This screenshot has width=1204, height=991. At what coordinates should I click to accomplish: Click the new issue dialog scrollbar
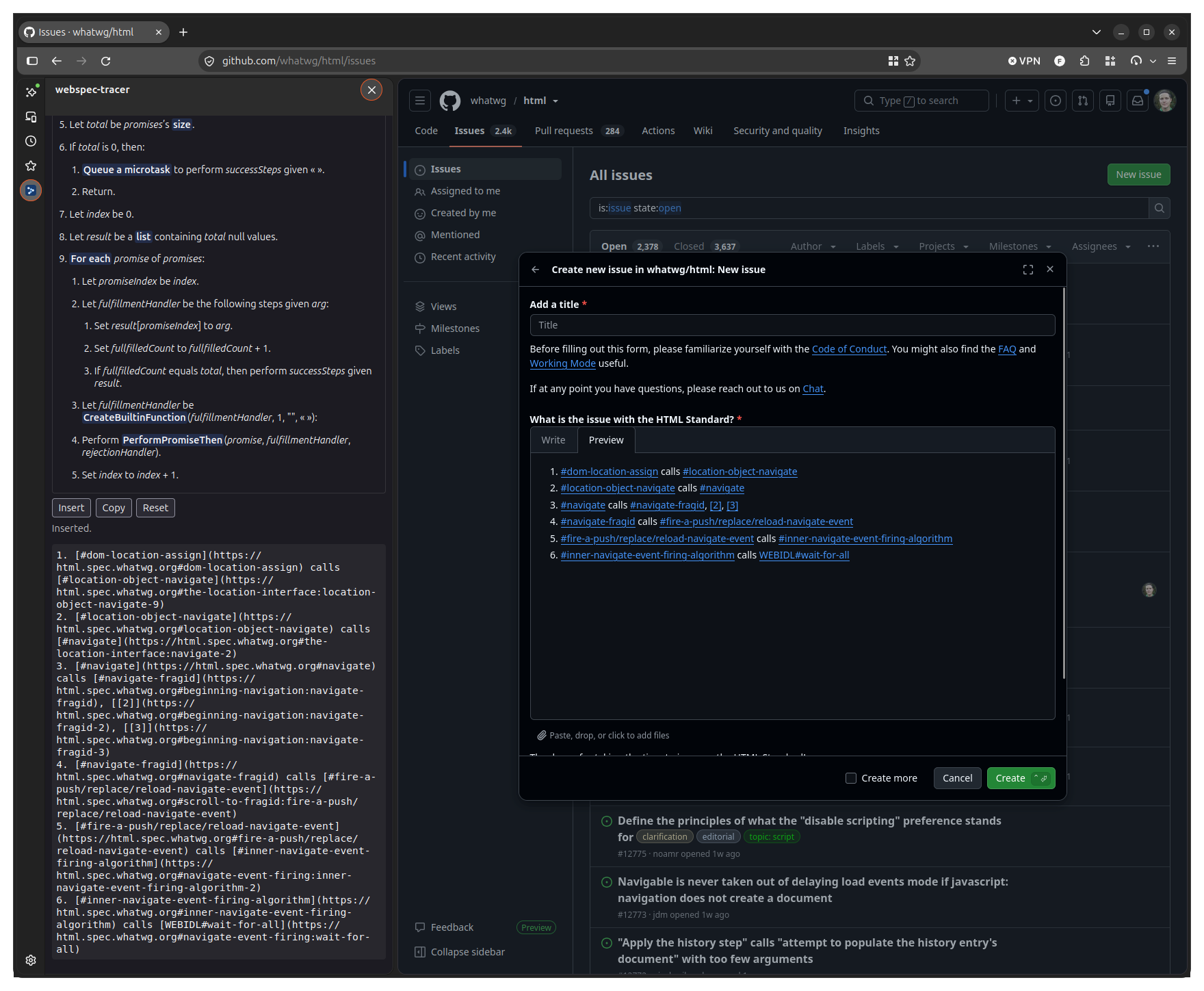tap(1064, 483)
